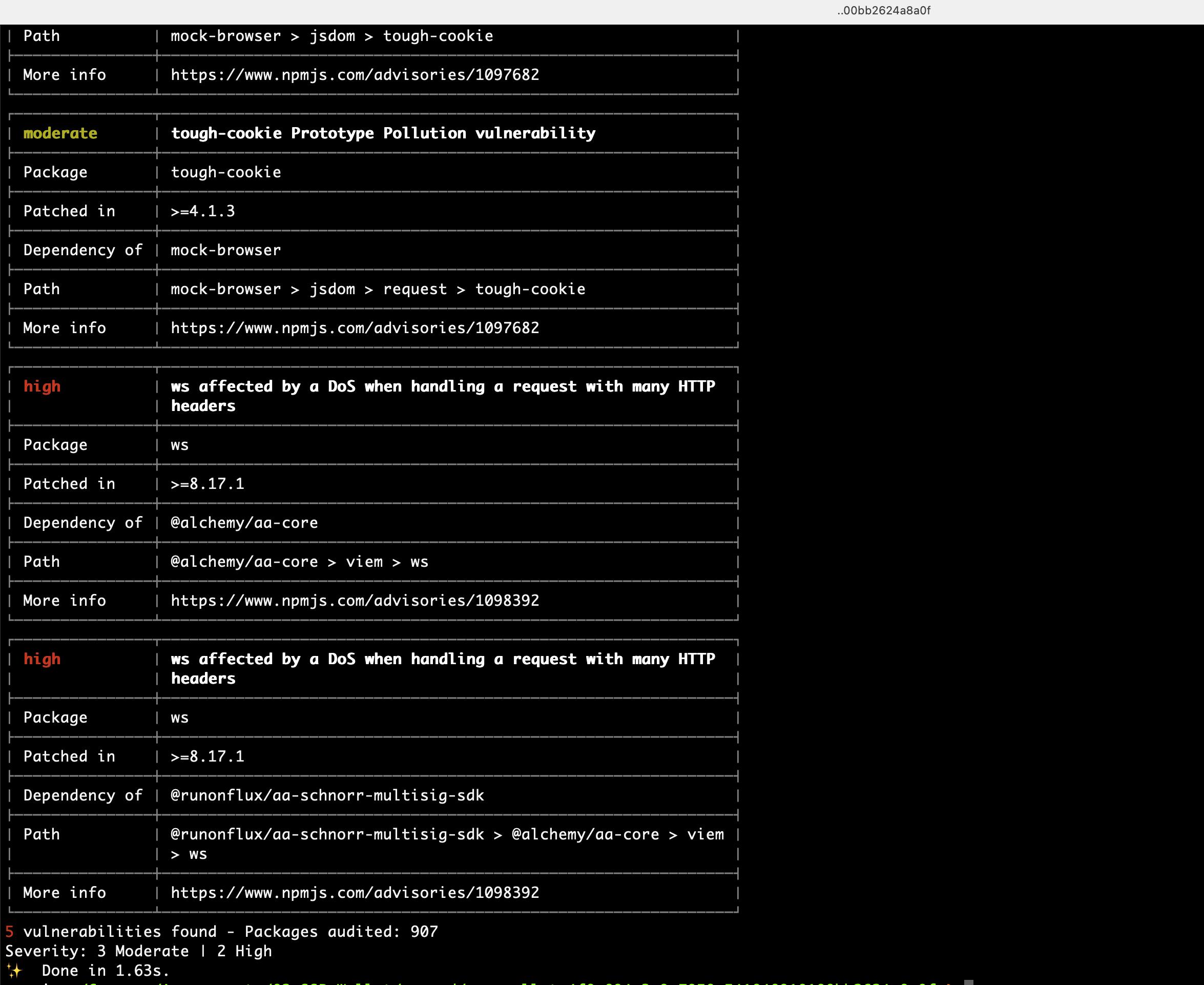Select the Package field for tough-cookie
Image resolution: width=1204 pixels, height=985 pixels.
pos(225,172)
